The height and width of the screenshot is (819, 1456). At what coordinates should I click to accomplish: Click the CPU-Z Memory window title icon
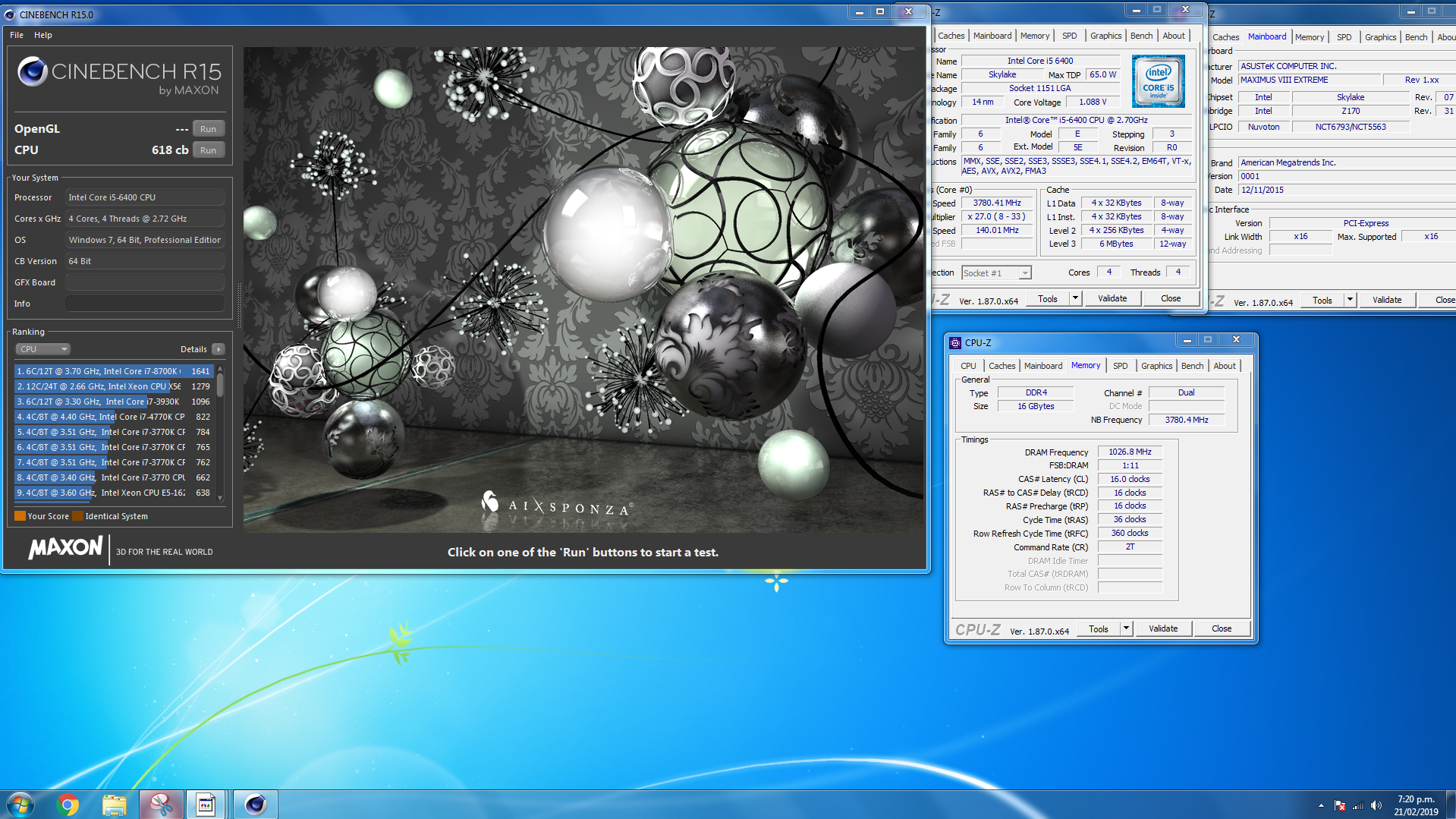tap(955, 342)
